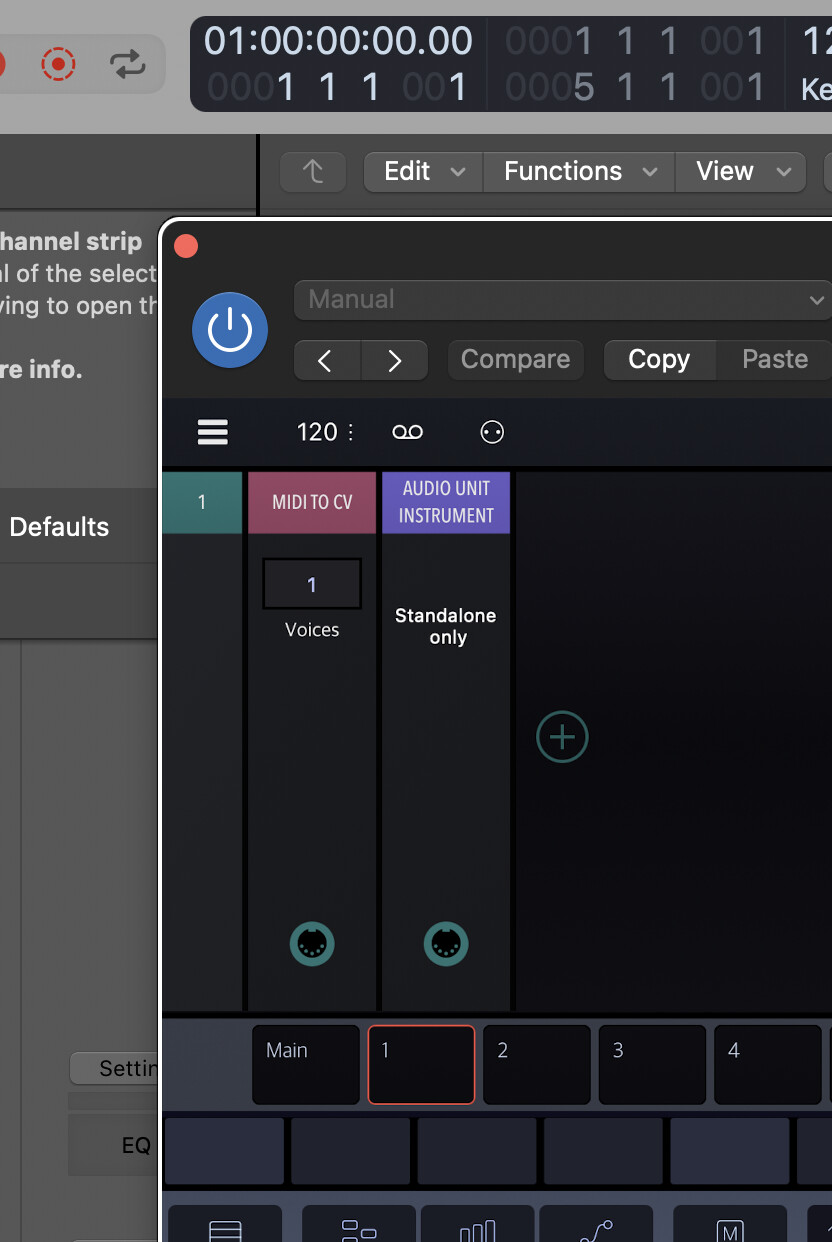Toggle the plugin power bypass button
The image size is (832, 1242).
pyautogui.click(x=230, y=330)
